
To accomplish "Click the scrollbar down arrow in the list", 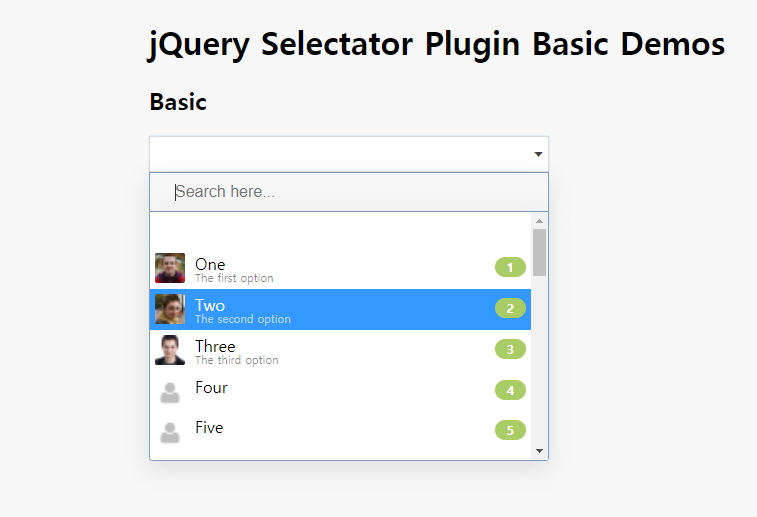I will point(540,451).
